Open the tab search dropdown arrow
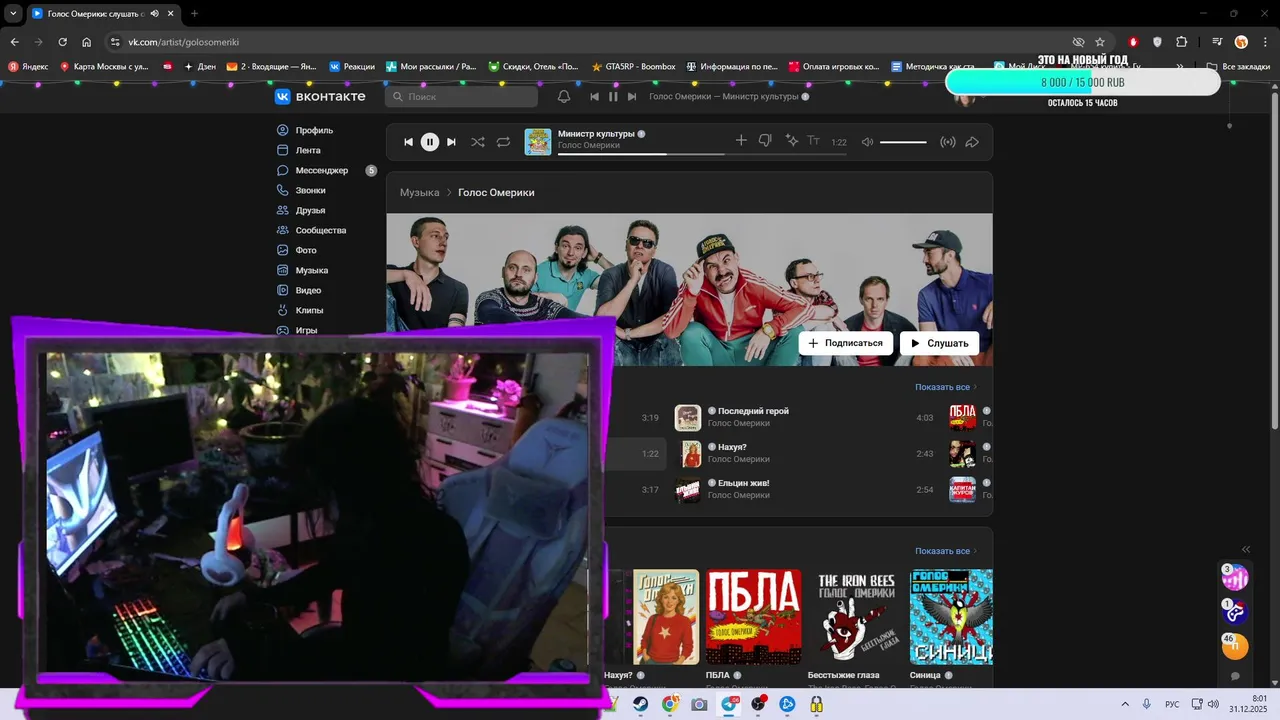The image size is (1280, 720). click(x=13, y=13)
